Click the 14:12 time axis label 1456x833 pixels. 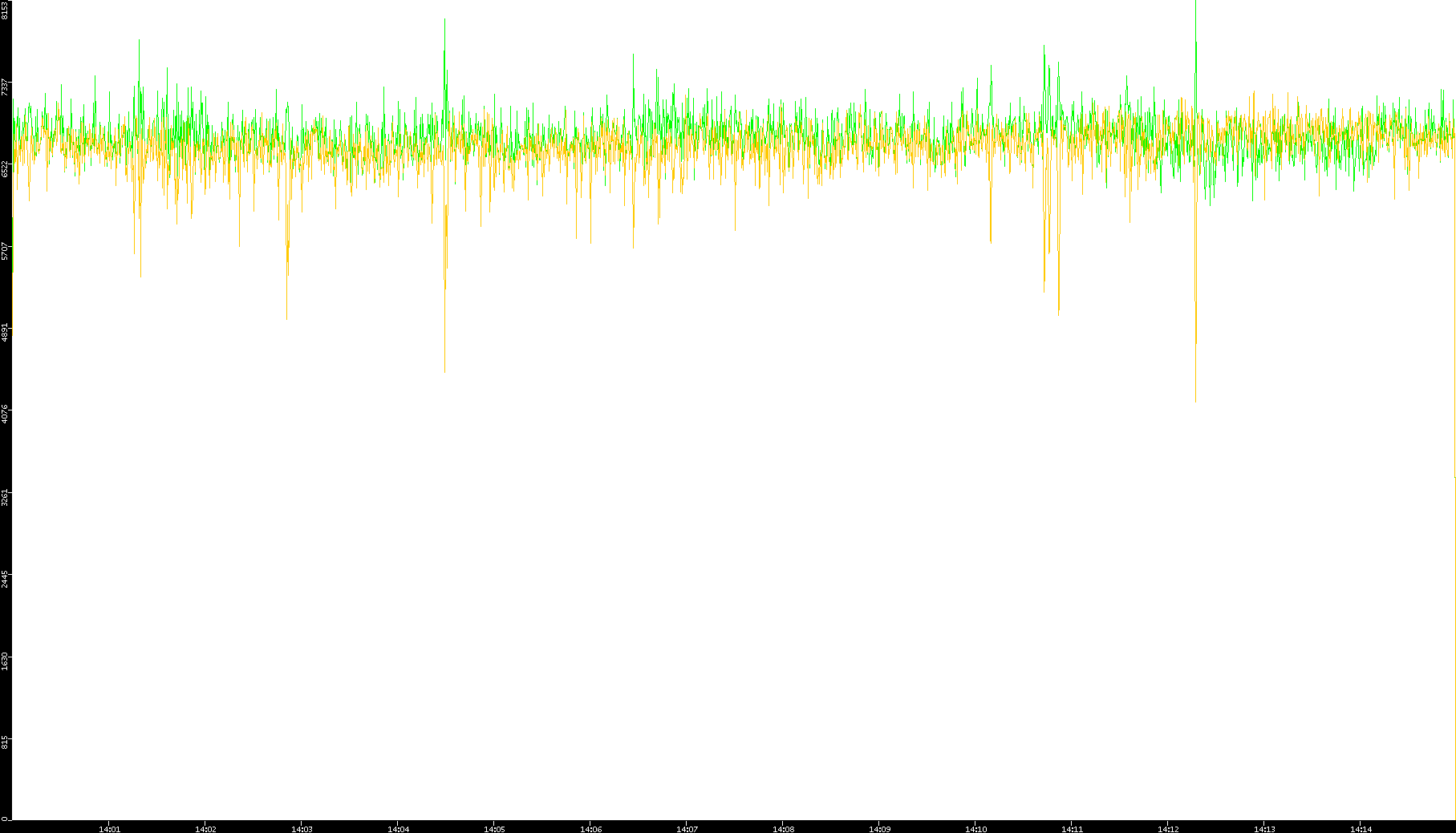(x=1168, y=828)
